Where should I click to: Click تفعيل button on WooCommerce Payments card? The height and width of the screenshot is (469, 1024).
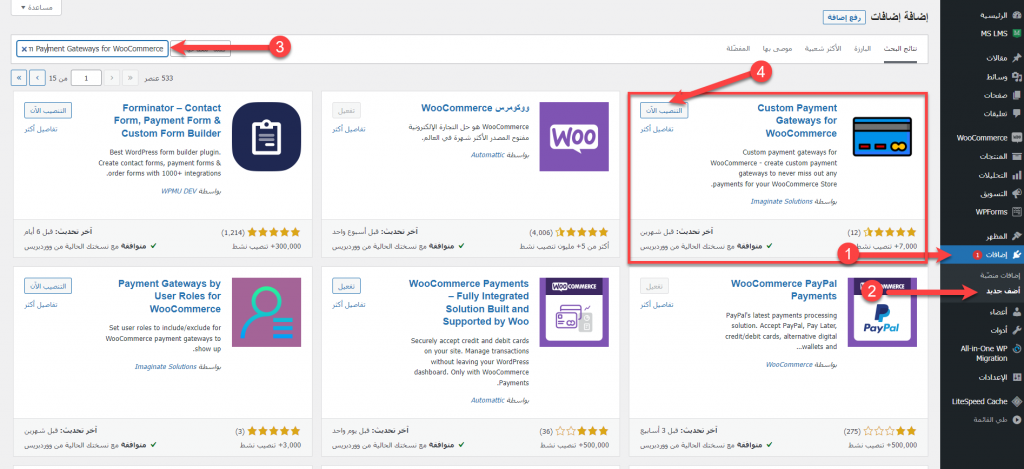point(346,285)
